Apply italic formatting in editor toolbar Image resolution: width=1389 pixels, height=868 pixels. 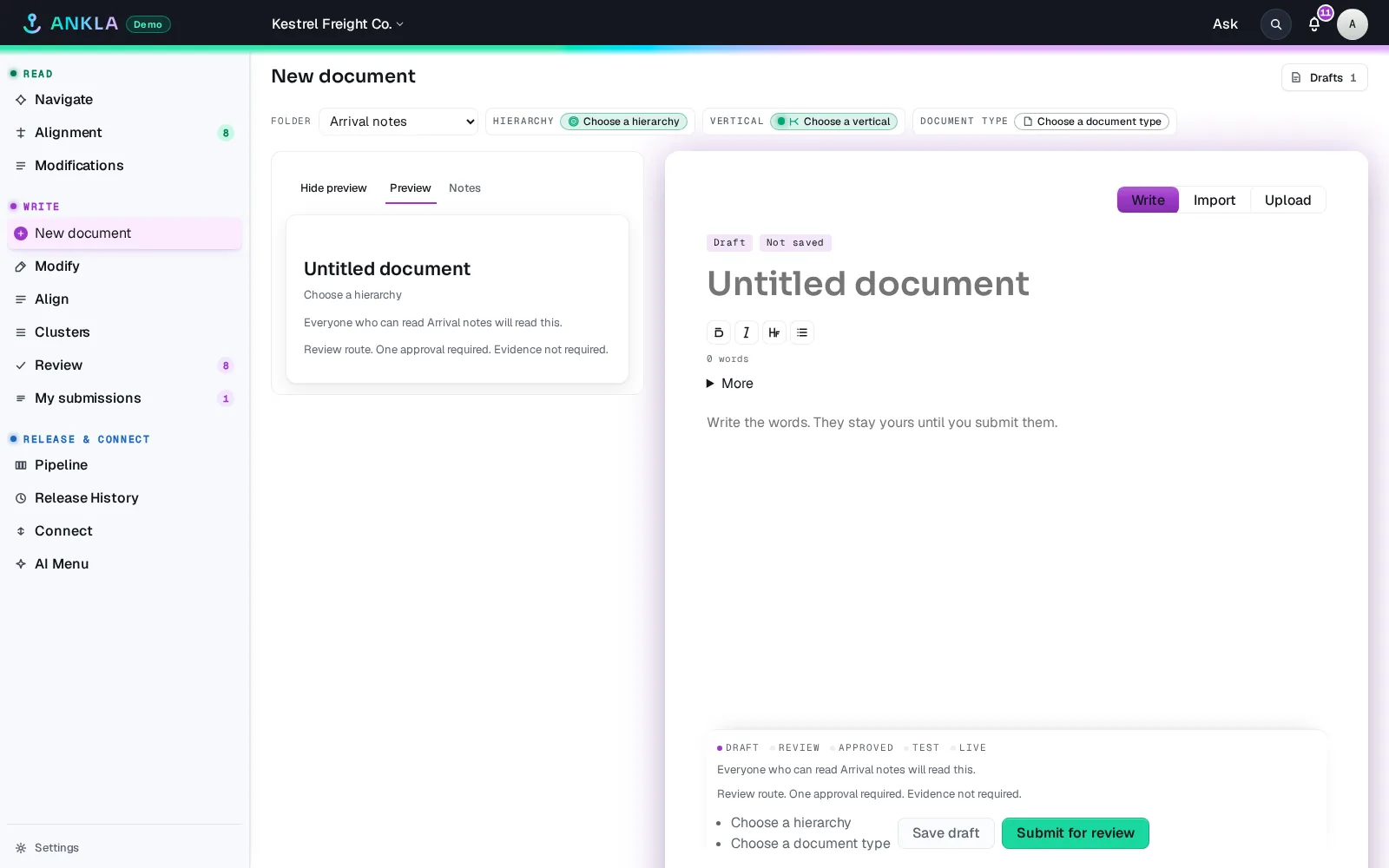click(x=746, y=332)
